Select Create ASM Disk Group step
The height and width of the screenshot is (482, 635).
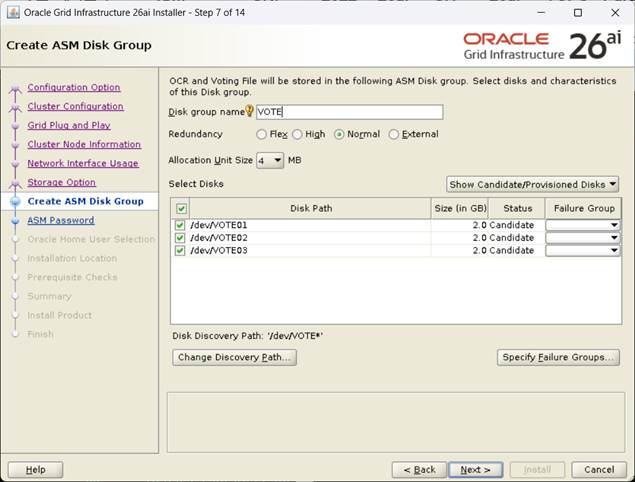[x=85, y=201]
